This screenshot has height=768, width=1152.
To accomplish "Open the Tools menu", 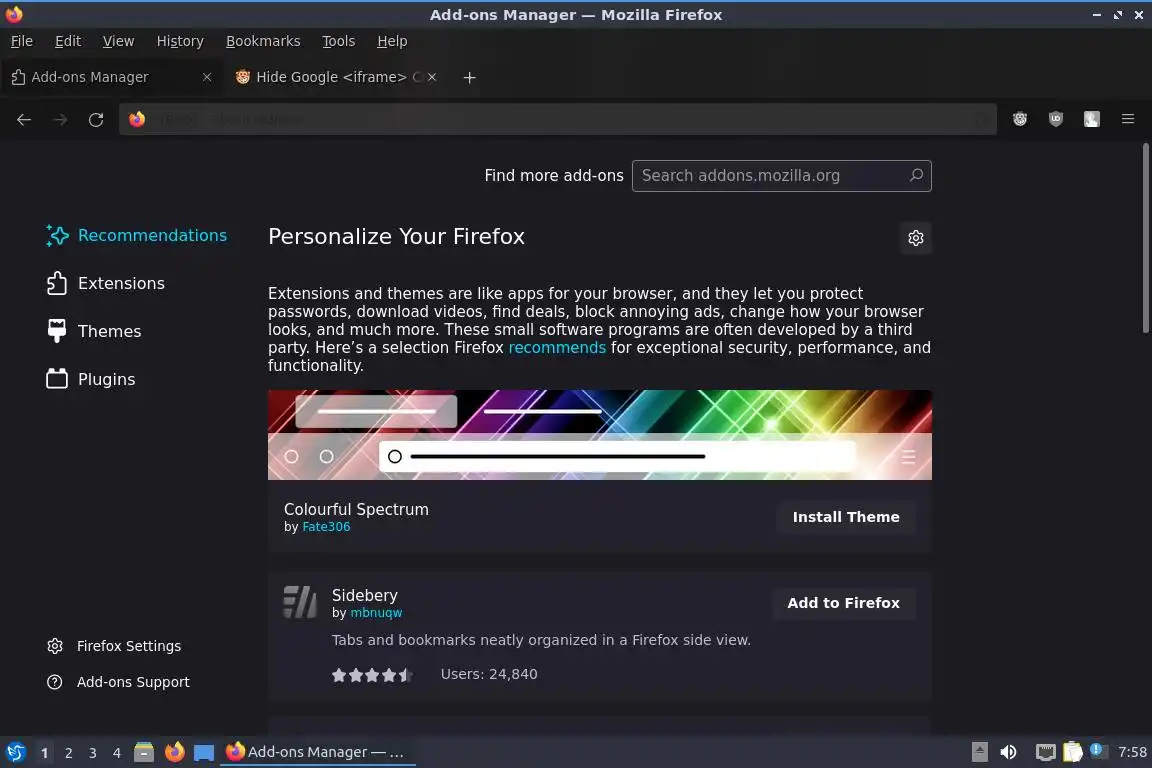I will (339, 41).
